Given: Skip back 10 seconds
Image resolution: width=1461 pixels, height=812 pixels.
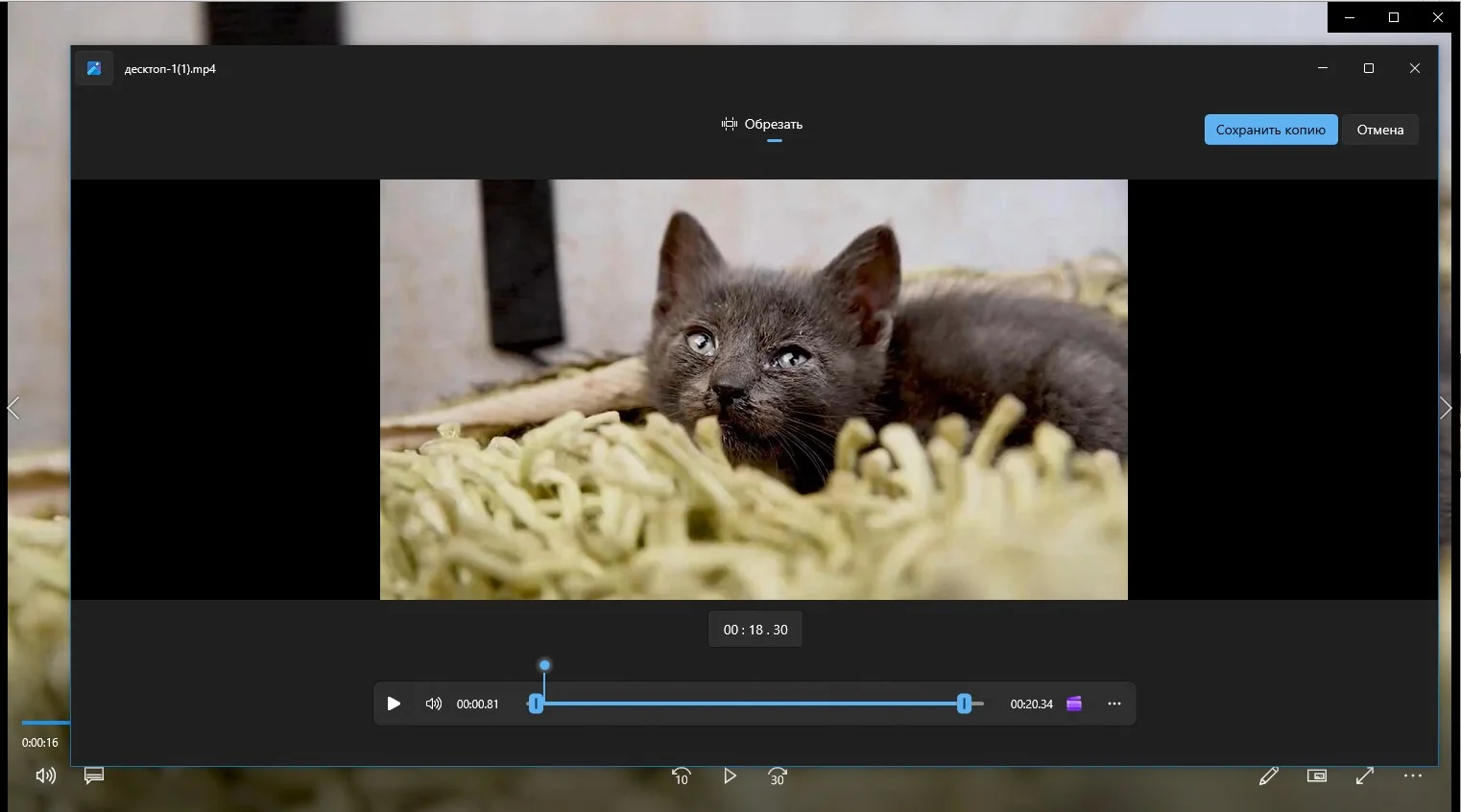Looking at the screenshot, I should click(x=681, y=776).
